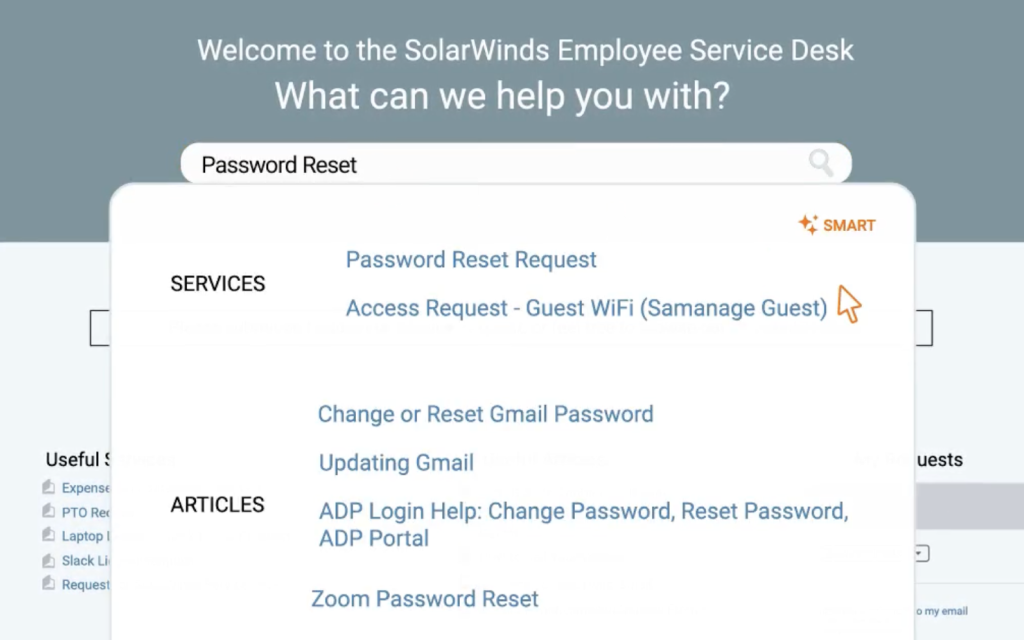
Task: Open the Expense useful service link
Action: click(x=86, y=488)
